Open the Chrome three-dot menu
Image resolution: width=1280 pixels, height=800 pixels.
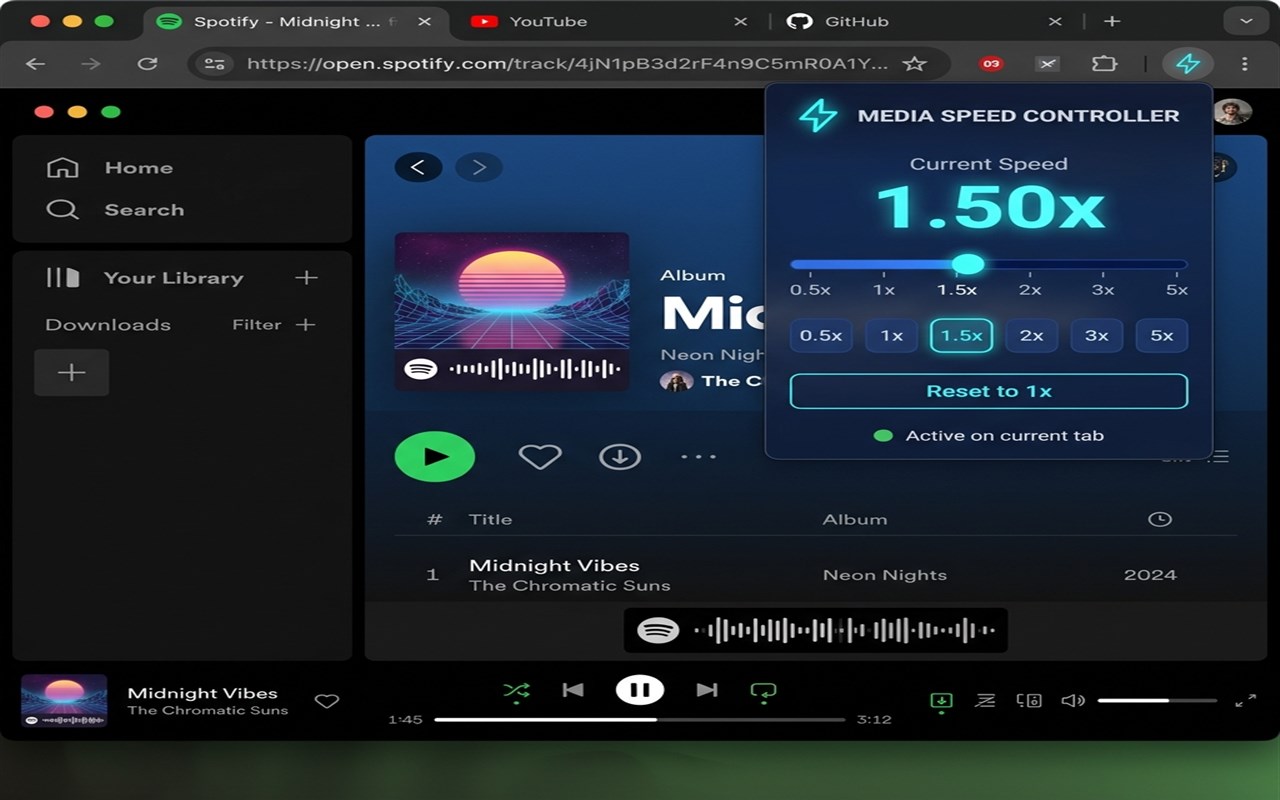[x=1244, y=64]
